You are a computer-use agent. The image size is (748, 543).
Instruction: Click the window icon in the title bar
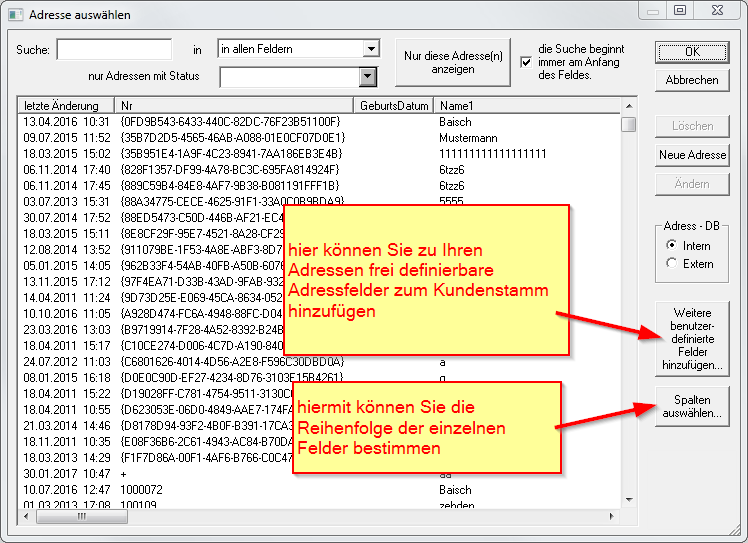tap(15, 15)
